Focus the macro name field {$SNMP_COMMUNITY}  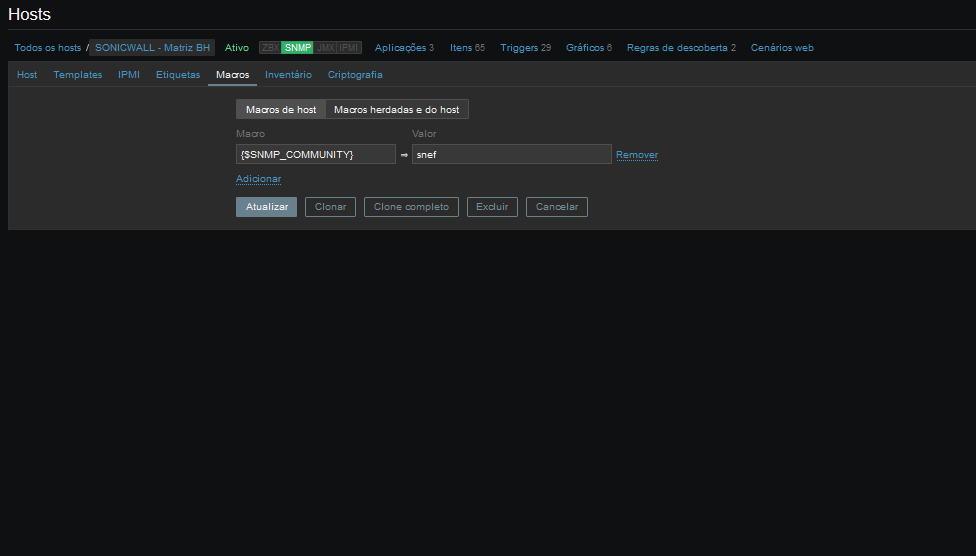(x=315, y=154)
